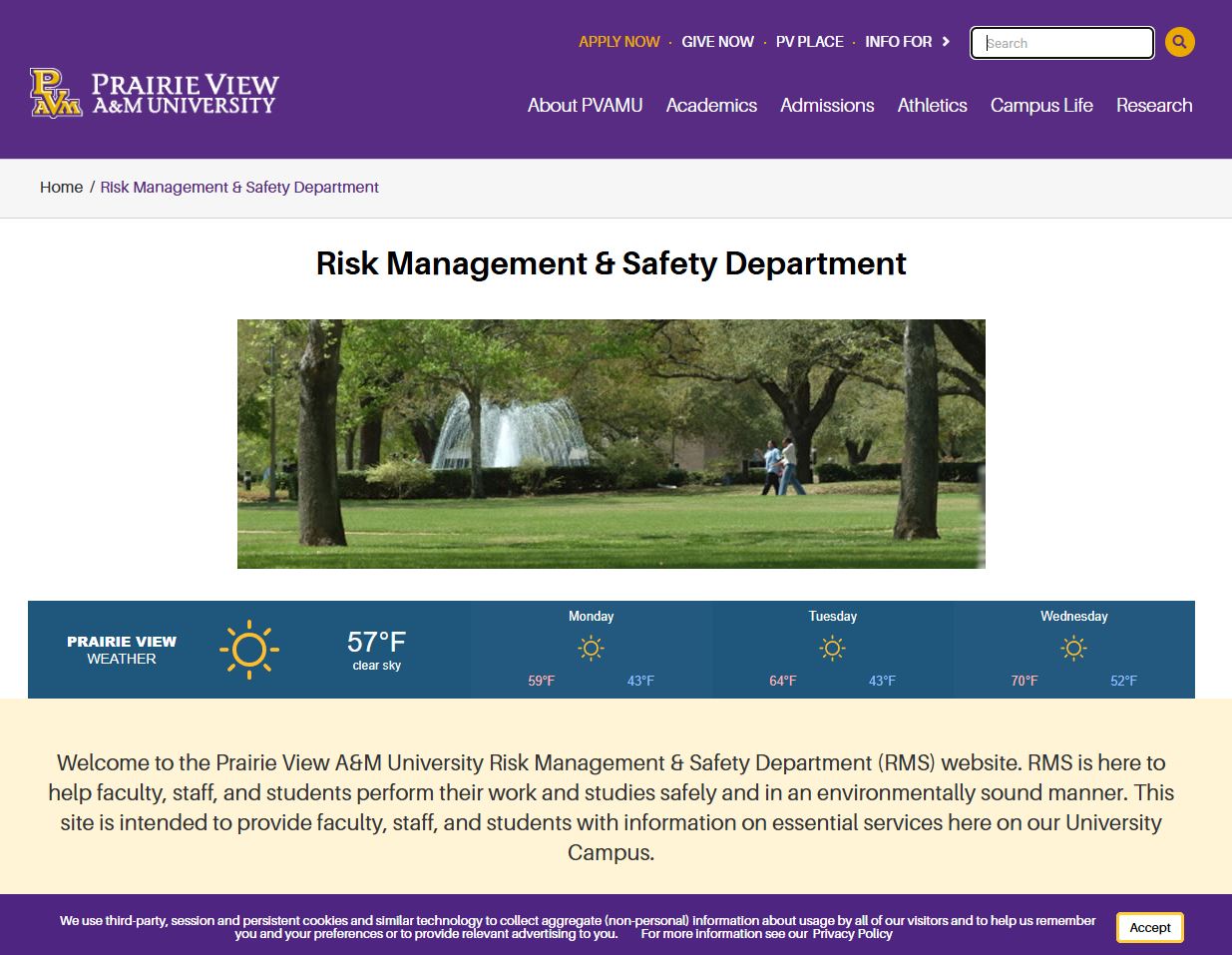Click the yellow search magnifier icon
This screenshot has width=1232, height=955.
(1179, 42)
